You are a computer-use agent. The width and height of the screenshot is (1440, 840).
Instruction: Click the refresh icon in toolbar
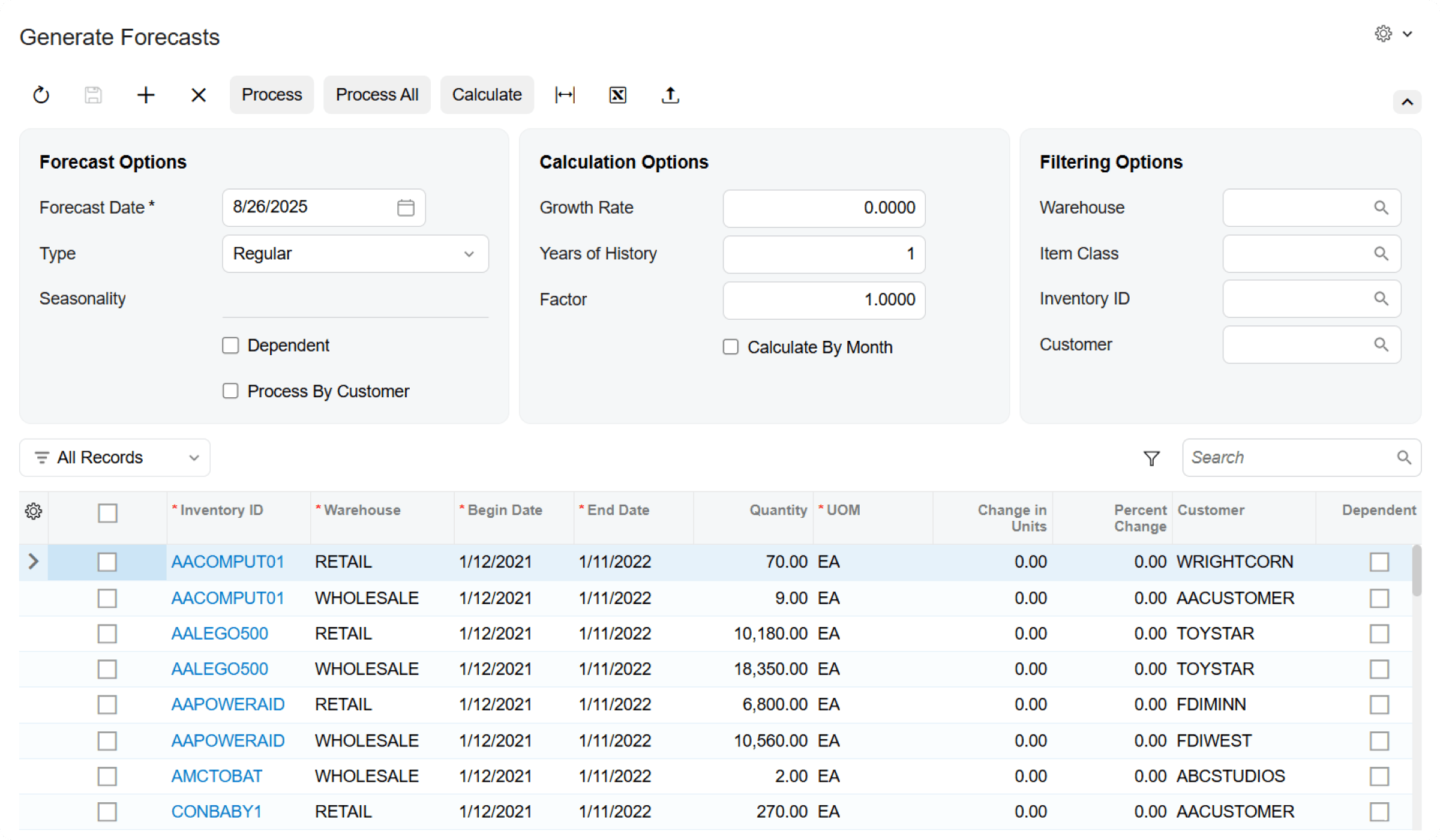(41, 95)
